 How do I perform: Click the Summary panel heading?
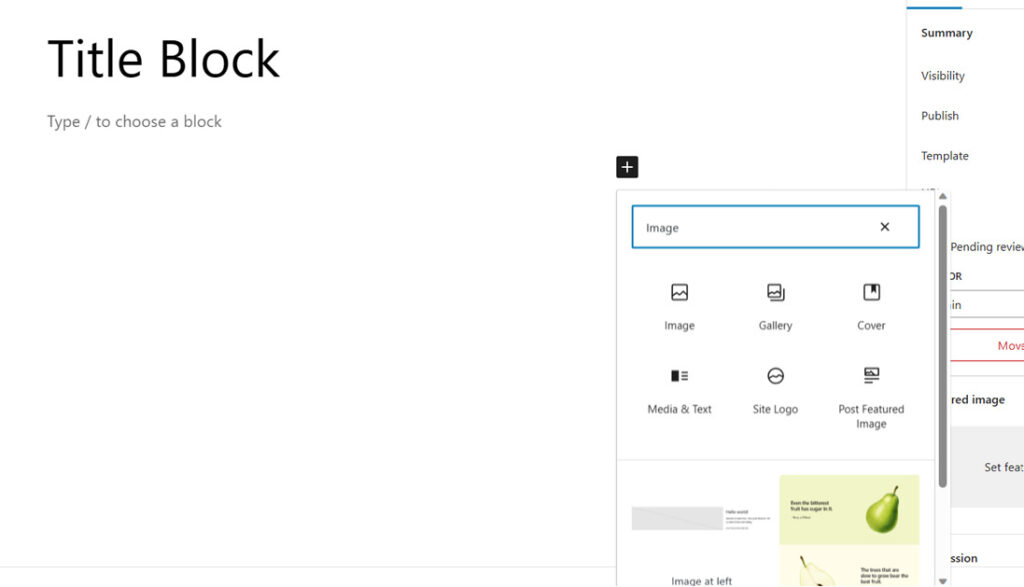click(x=946, y=33)
